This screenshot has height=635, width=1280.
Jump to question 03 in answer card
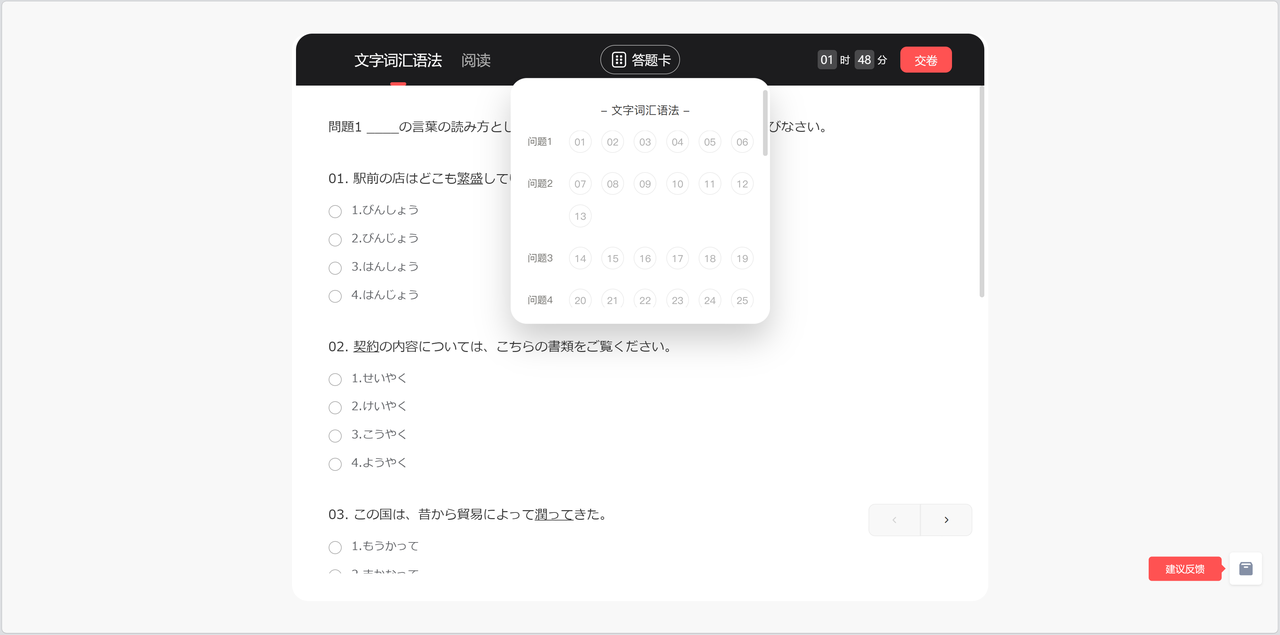point(645,142)
